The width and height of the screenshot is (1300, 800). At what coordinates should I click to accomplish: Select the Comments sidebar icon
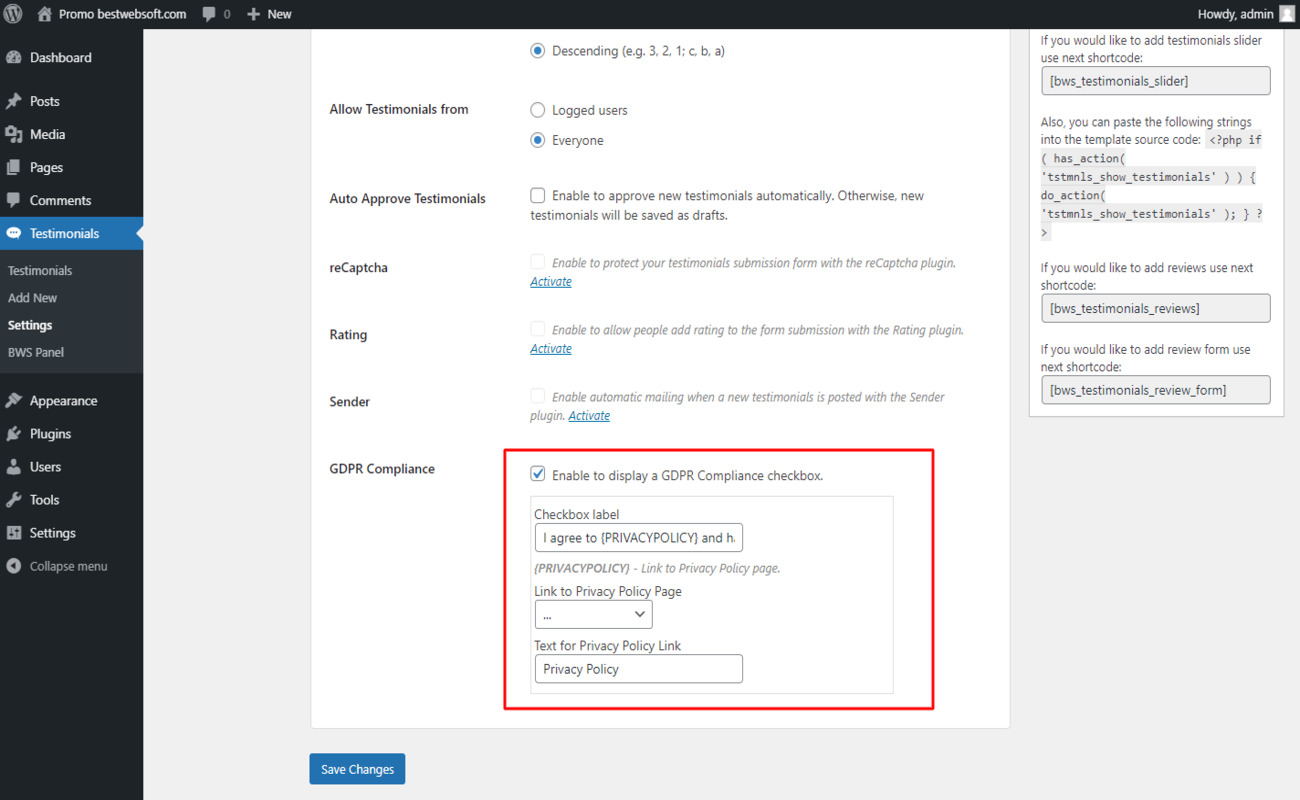(14, 201)
